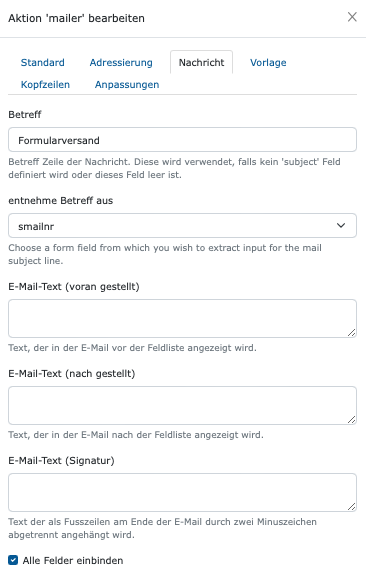Click into the Betreff input field
The height and width of the screenshot is (572, 366).
tap(182, 140)
